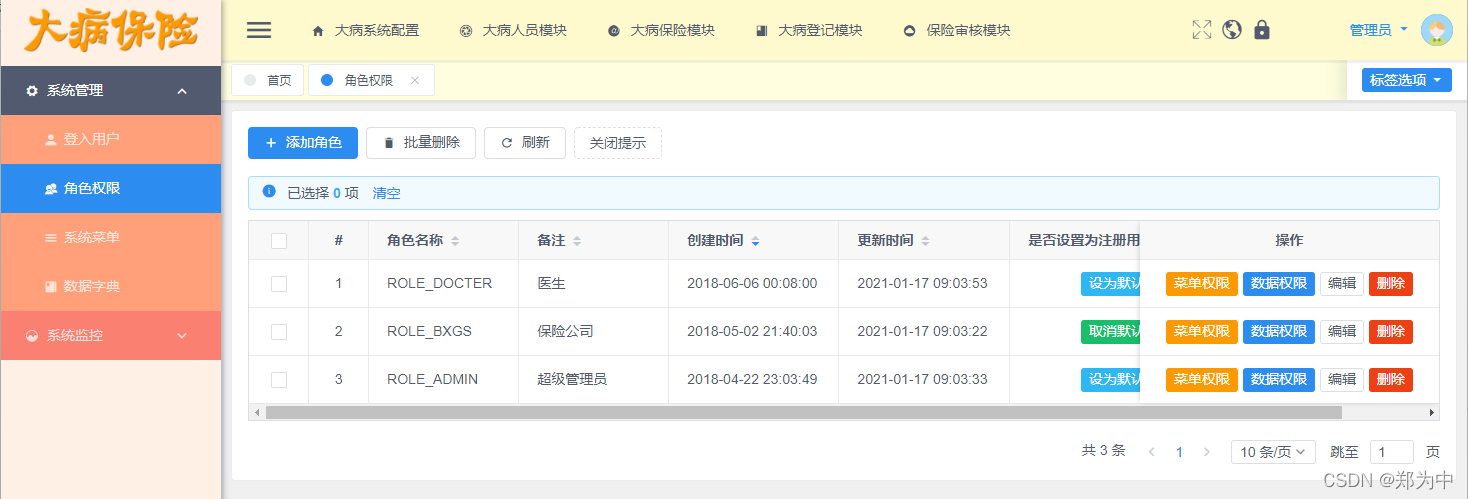Click 设为默认 for ROLE_DOCTER row
1468x499 pixels.
pos(1110,283)
